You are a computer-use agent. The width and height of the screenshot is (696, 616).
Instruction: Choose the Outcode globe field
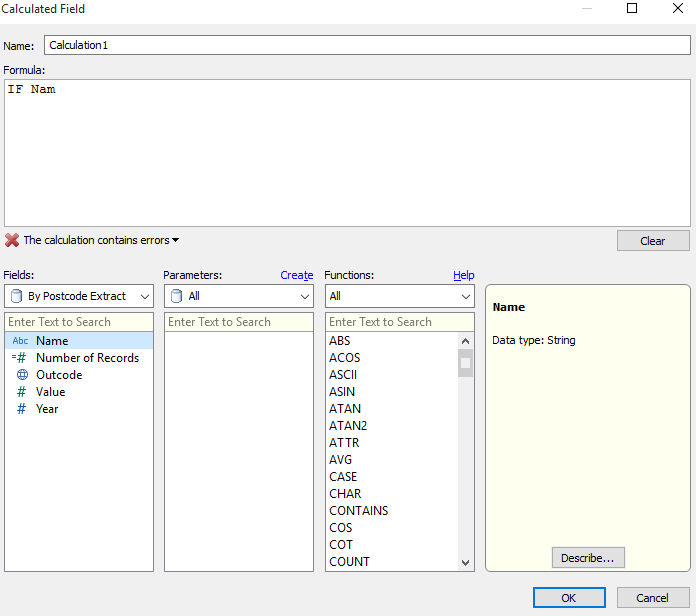coord(59,375)
